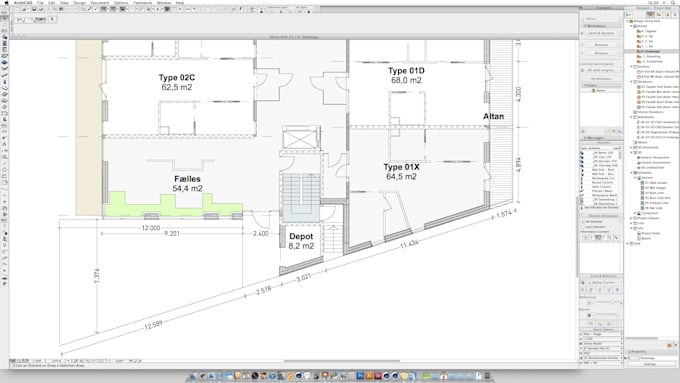This screenshot has width=680, height=383.
Task: Select the Marquee tool in toolbox
Action: (4, 25)
